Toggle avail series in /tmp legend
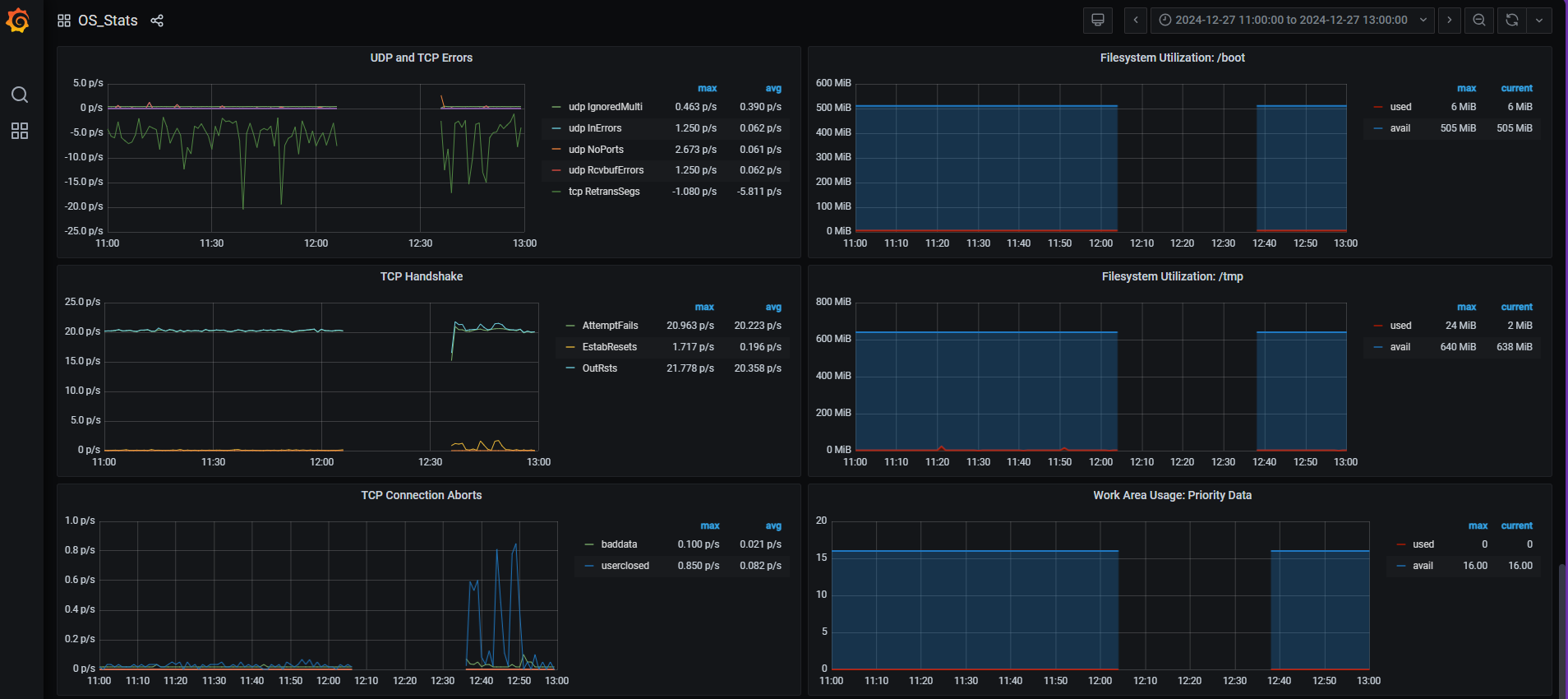The height and width of the screenshot is (699, 1568). point(1400,347)
